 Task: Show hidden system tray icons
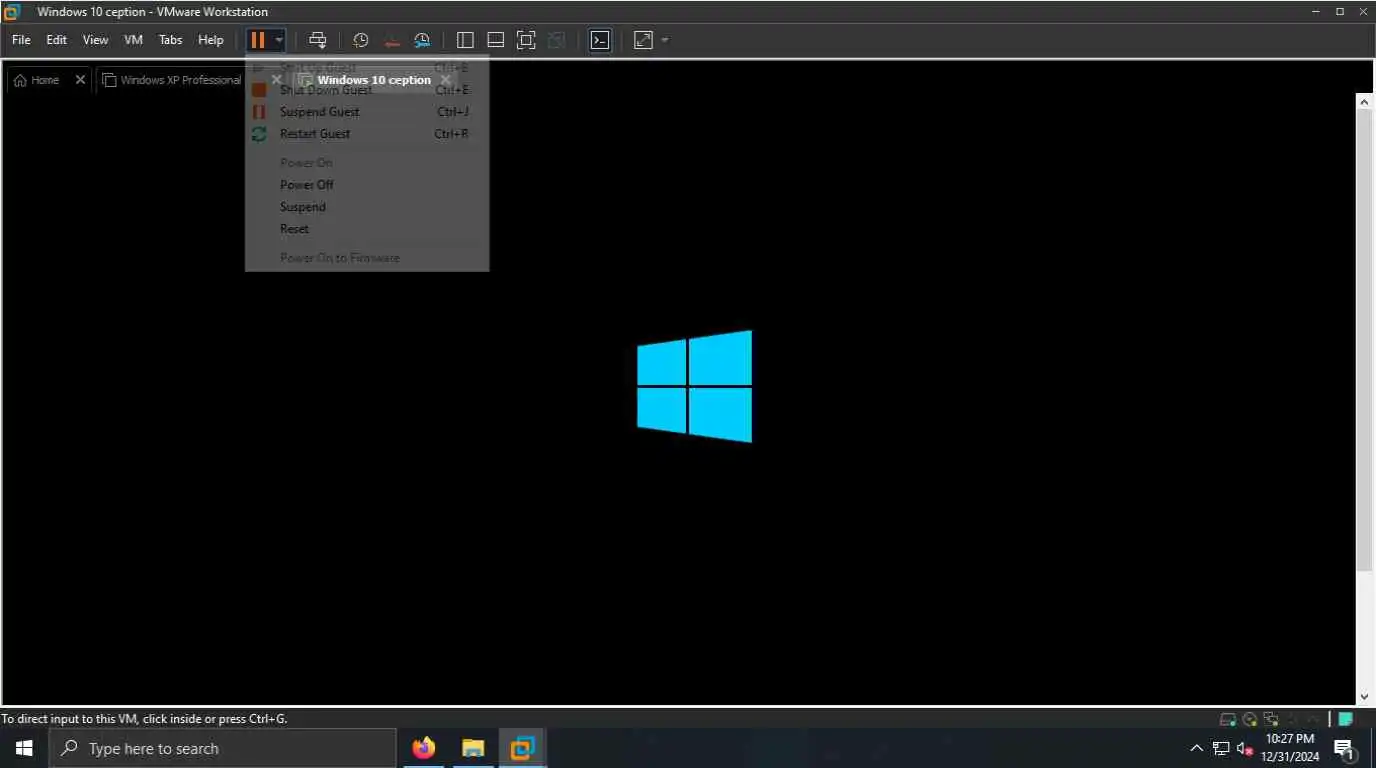click(x=1196, y=748)
